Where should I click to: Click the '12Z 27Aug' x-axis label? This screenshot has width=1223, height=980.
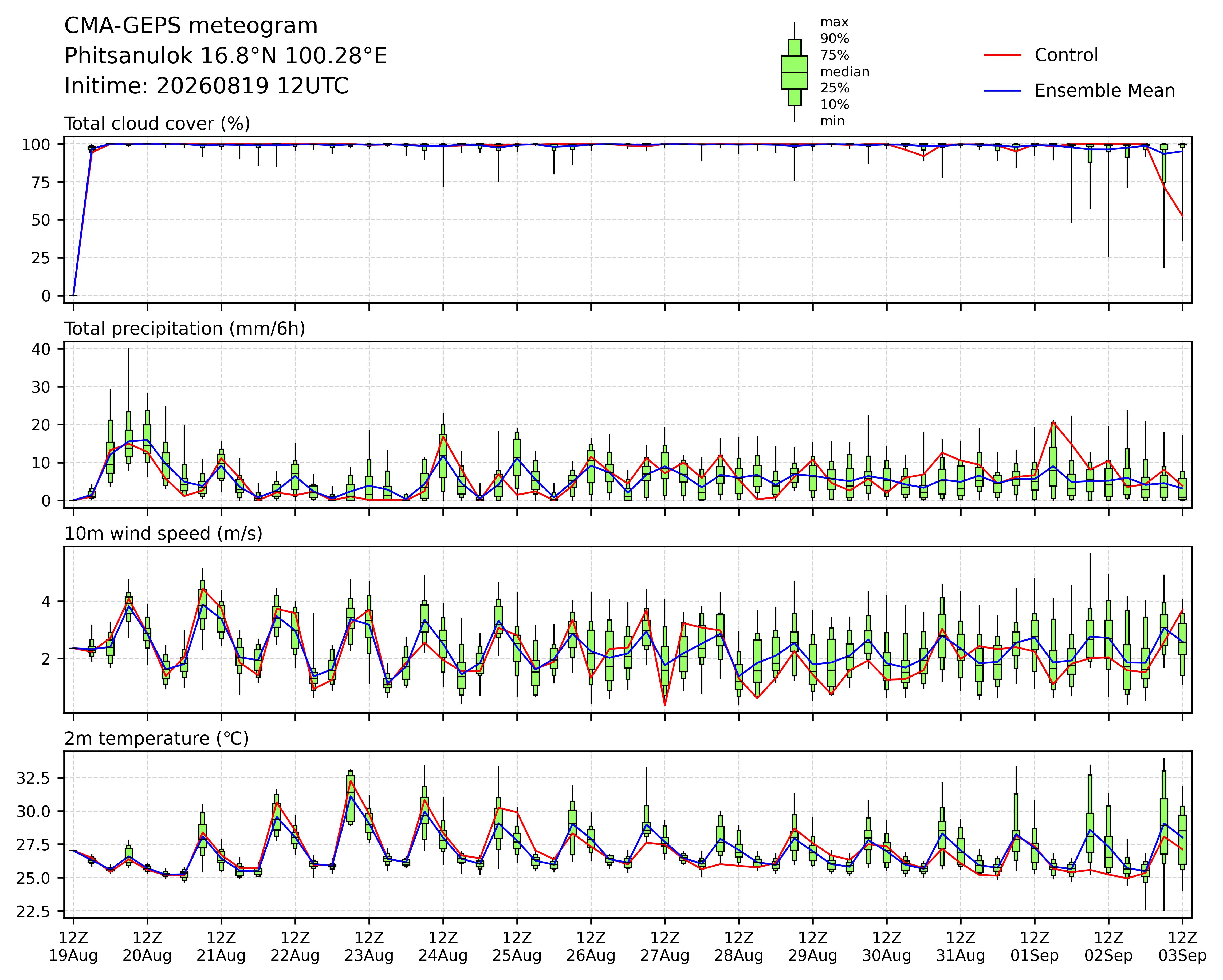(x=665, y=947)
